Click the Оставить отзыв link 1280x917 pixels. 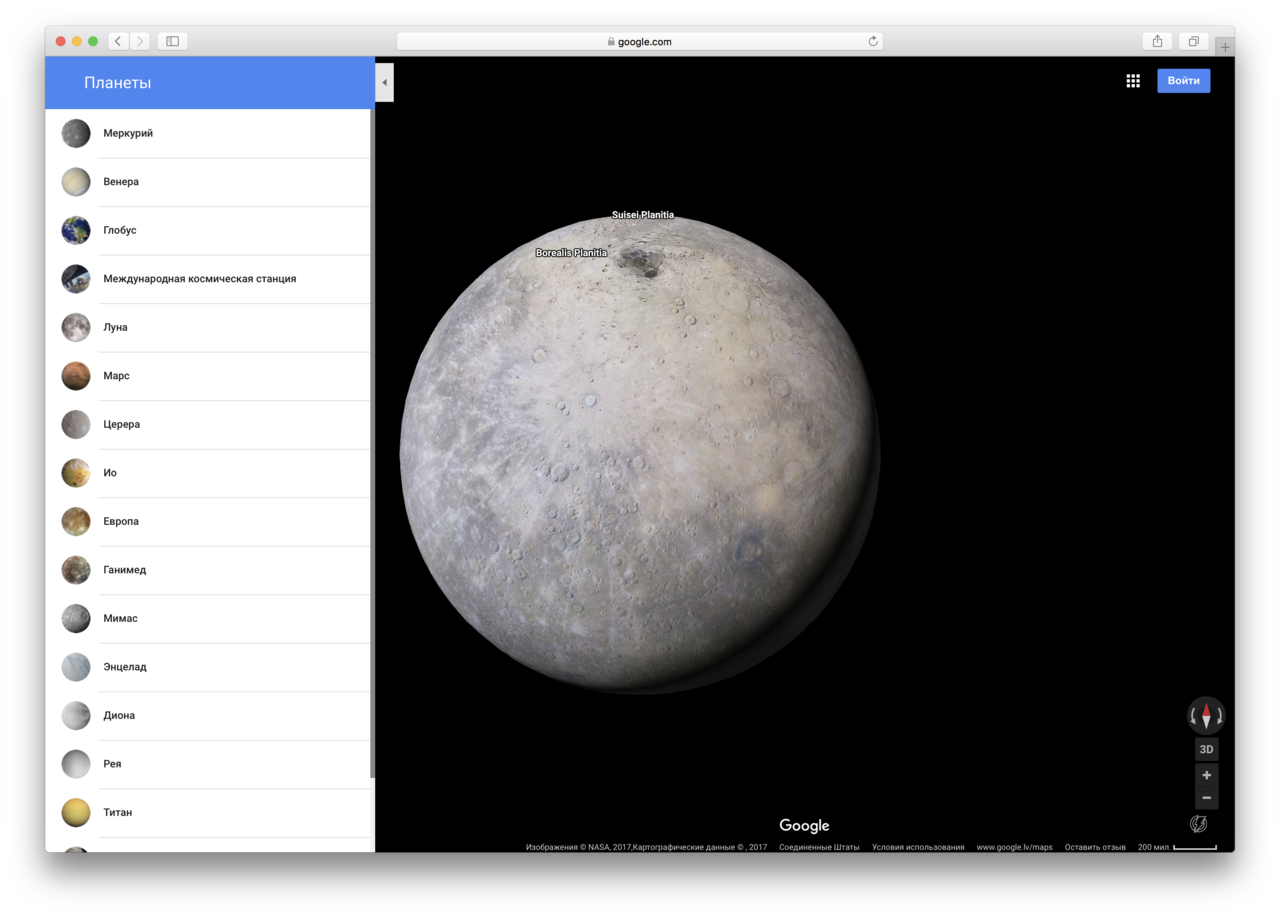point(1094,847)
